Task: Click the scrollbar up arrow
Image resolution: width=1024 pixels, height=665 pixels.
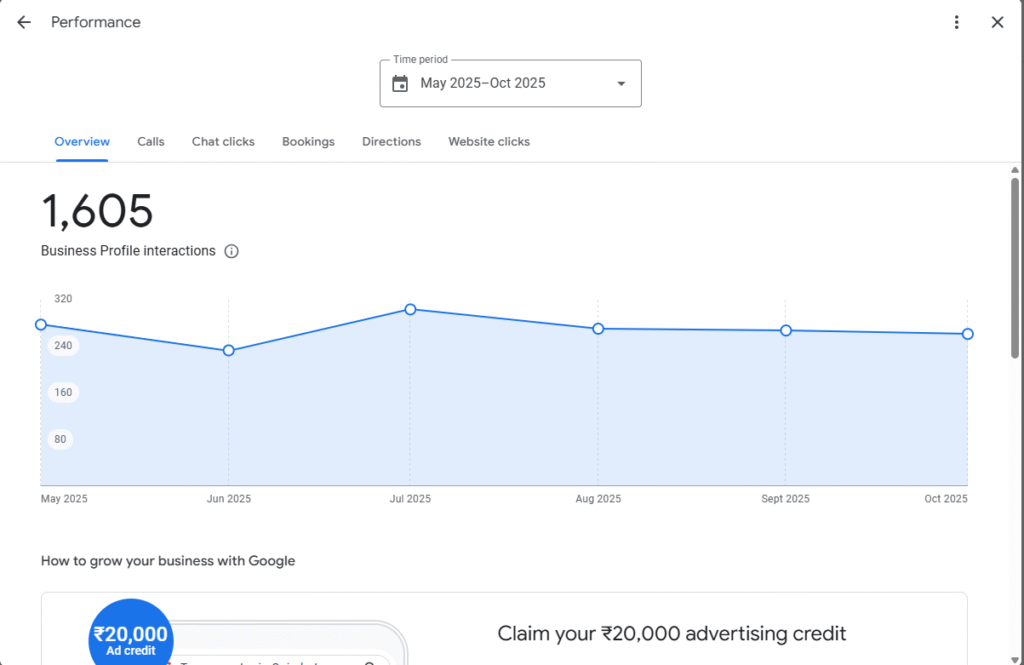Action: coord(1016,170)
